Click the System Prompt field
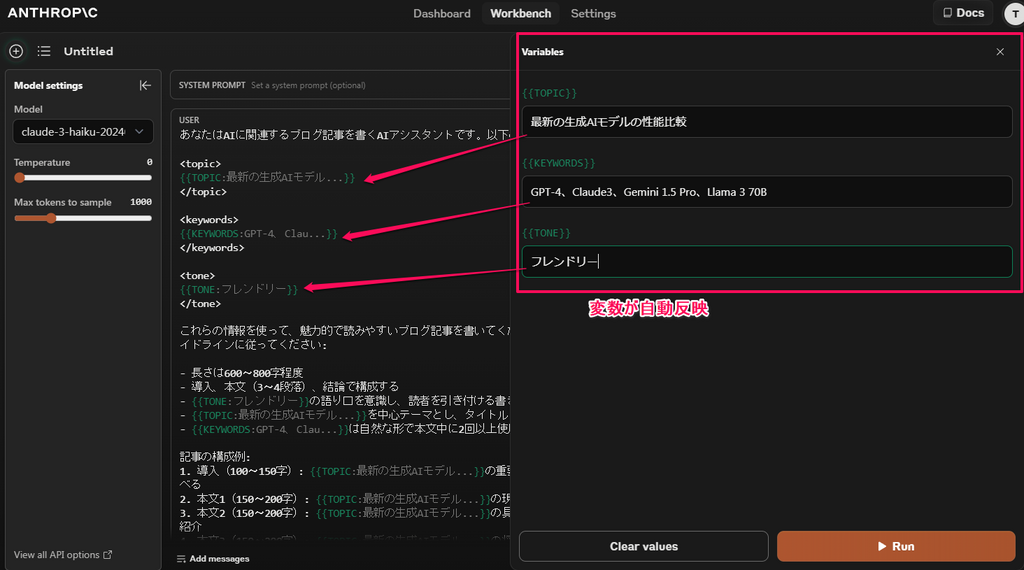Image resolution: width=1024 pixels, height=570 pixels. pyautogui.click(x=340, y=85)
